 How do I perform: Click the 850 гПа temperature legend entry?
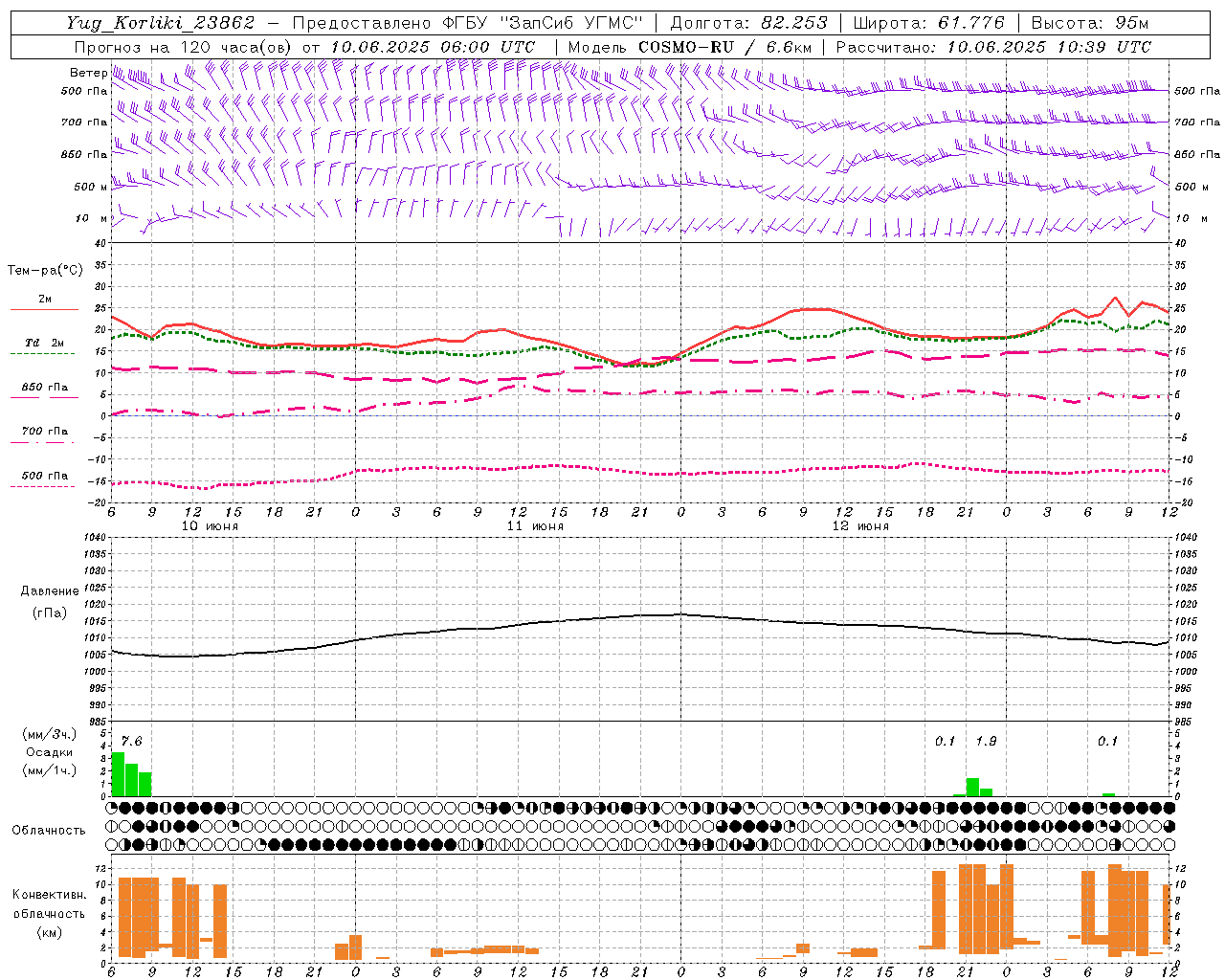[x=45, y=388]
